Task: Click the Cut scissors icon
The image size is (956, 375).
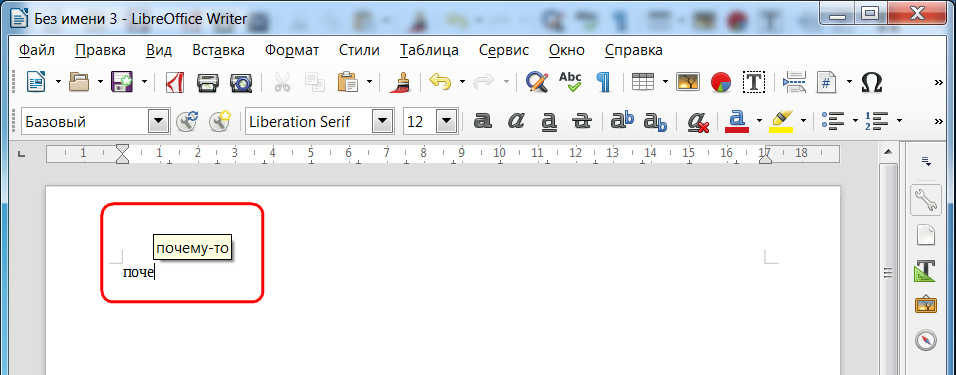Action: [282, 82]
